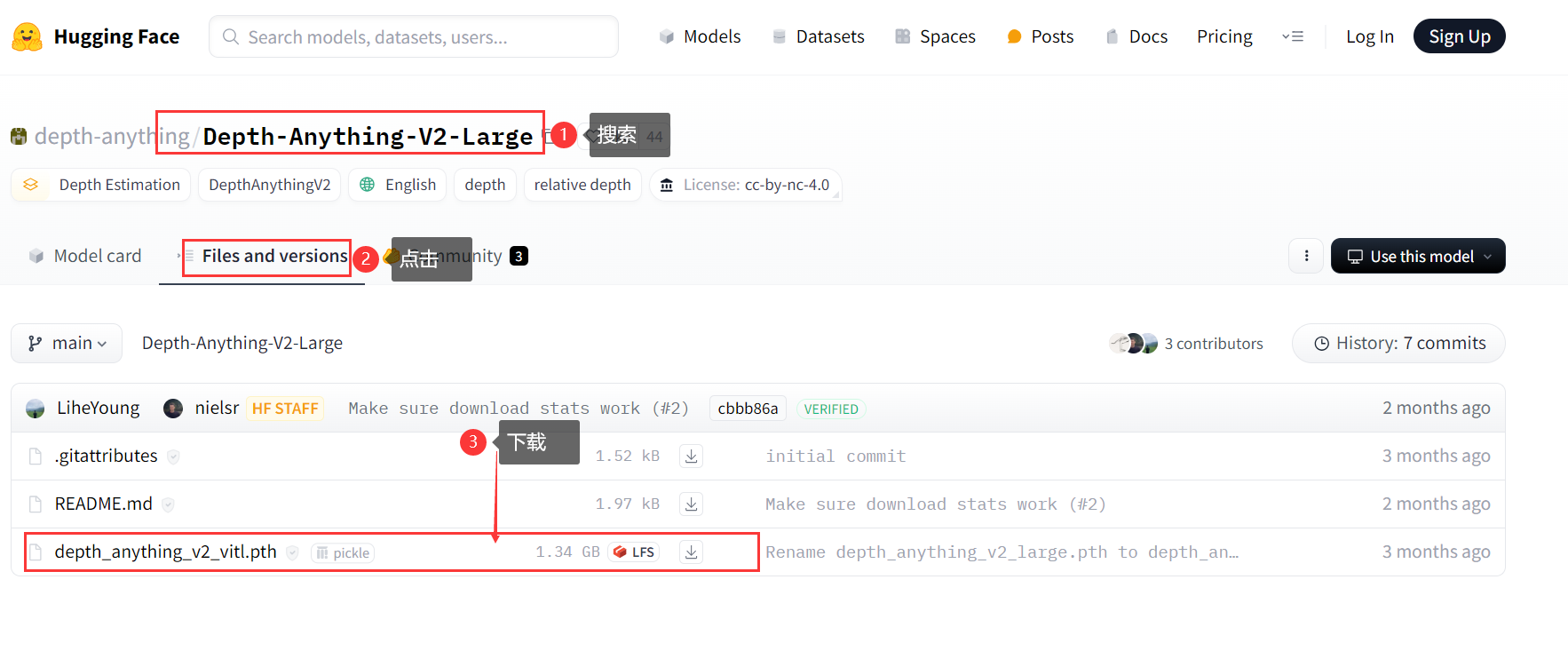Screen dimensions: 1568x651
Task: Click the Sign Up button
Action: (1459, 36)
